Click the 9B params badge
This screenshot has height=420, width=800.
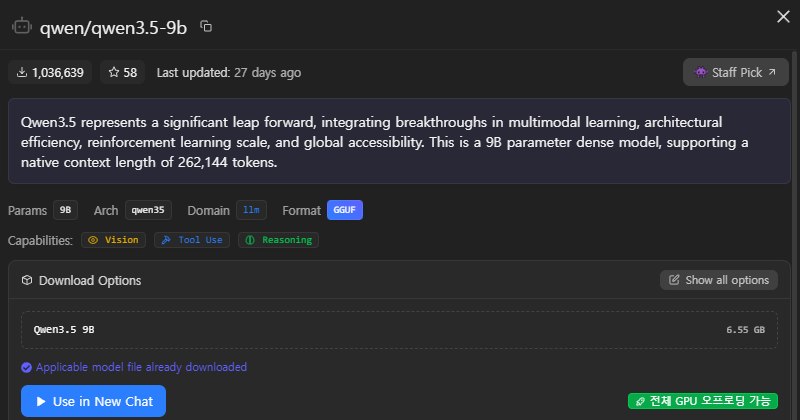point(65,210)
